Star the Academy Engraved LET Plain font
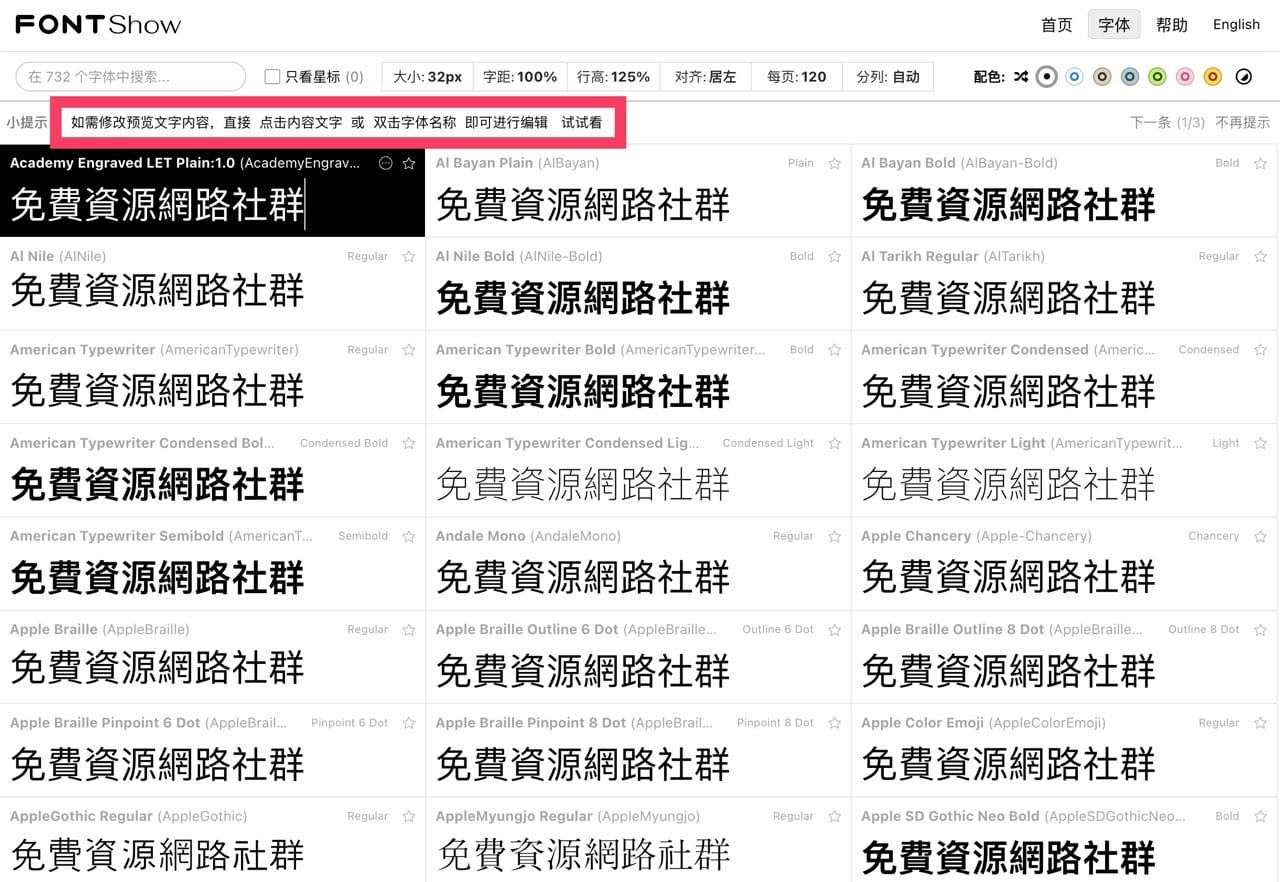Viewport: 1280px width, 882px height. (x=409, y=163)
